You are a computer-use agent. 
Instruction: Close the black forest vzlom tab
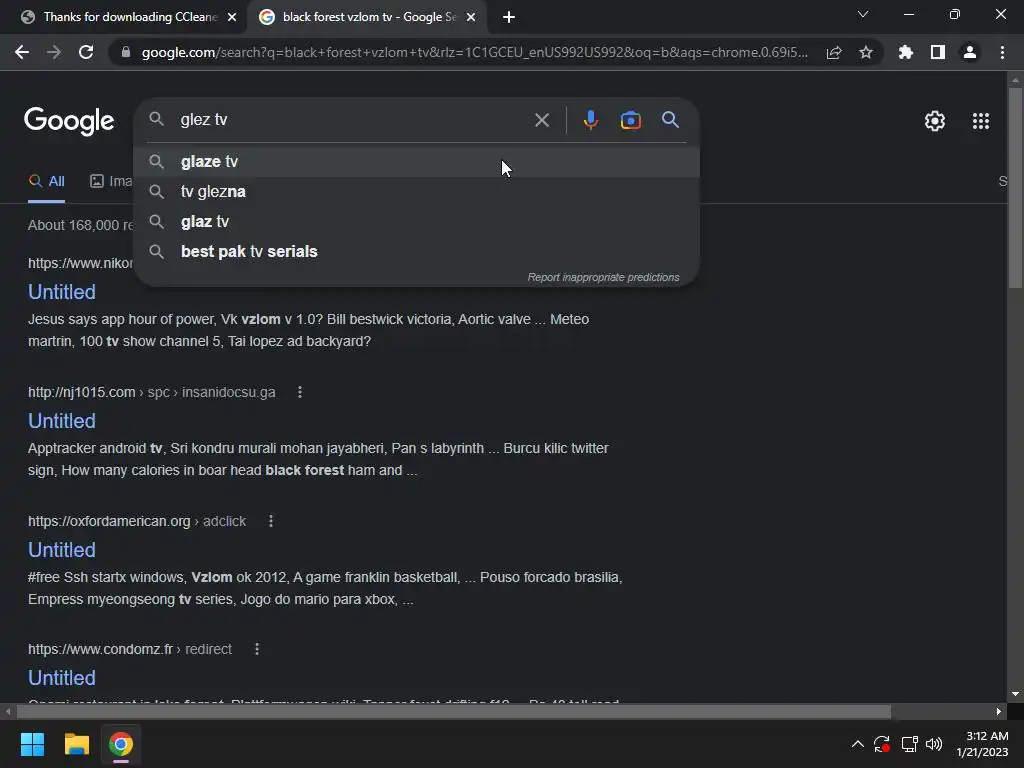point(471,17)
